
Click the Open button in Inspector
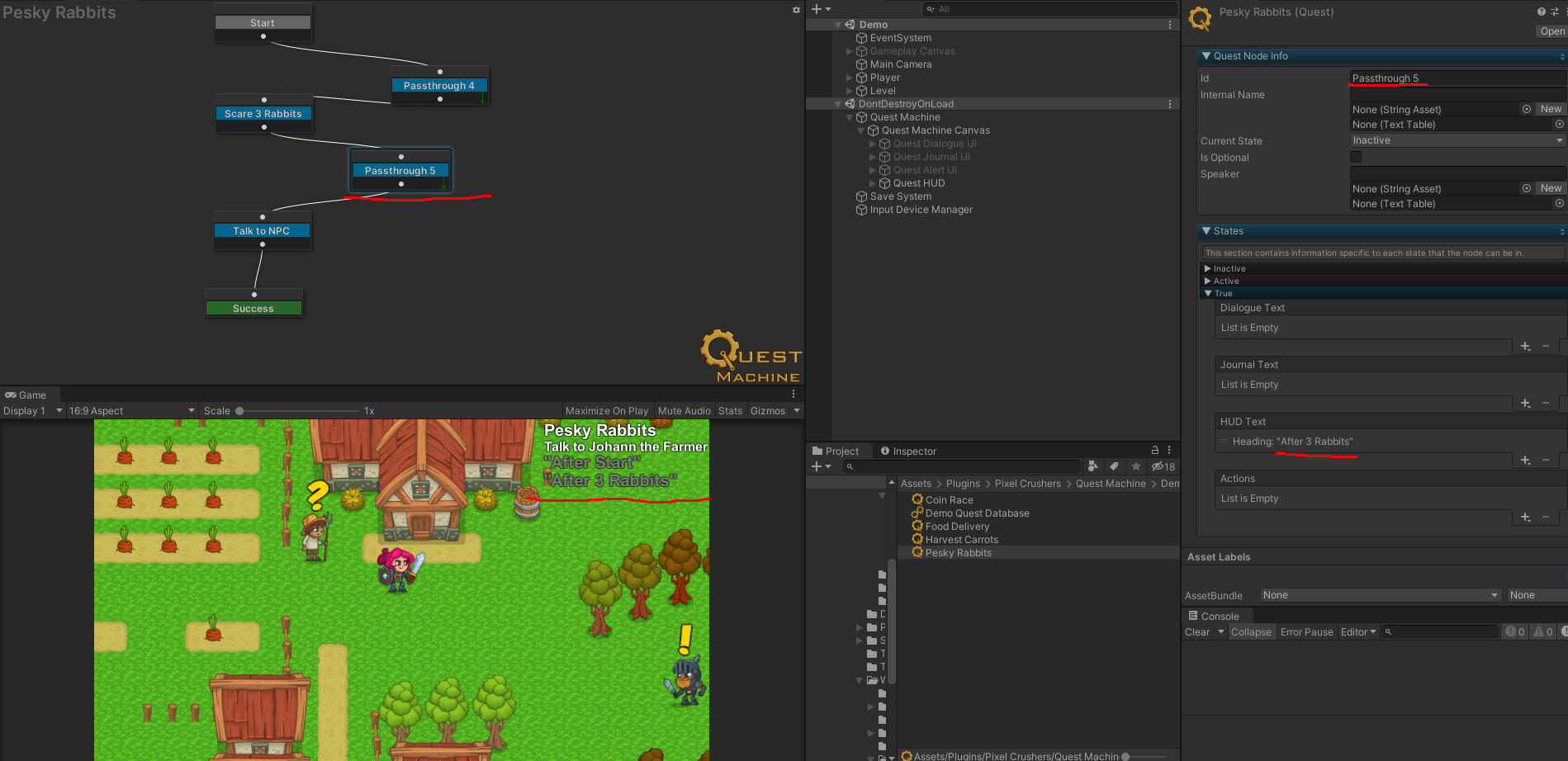tap(1551, 31)
